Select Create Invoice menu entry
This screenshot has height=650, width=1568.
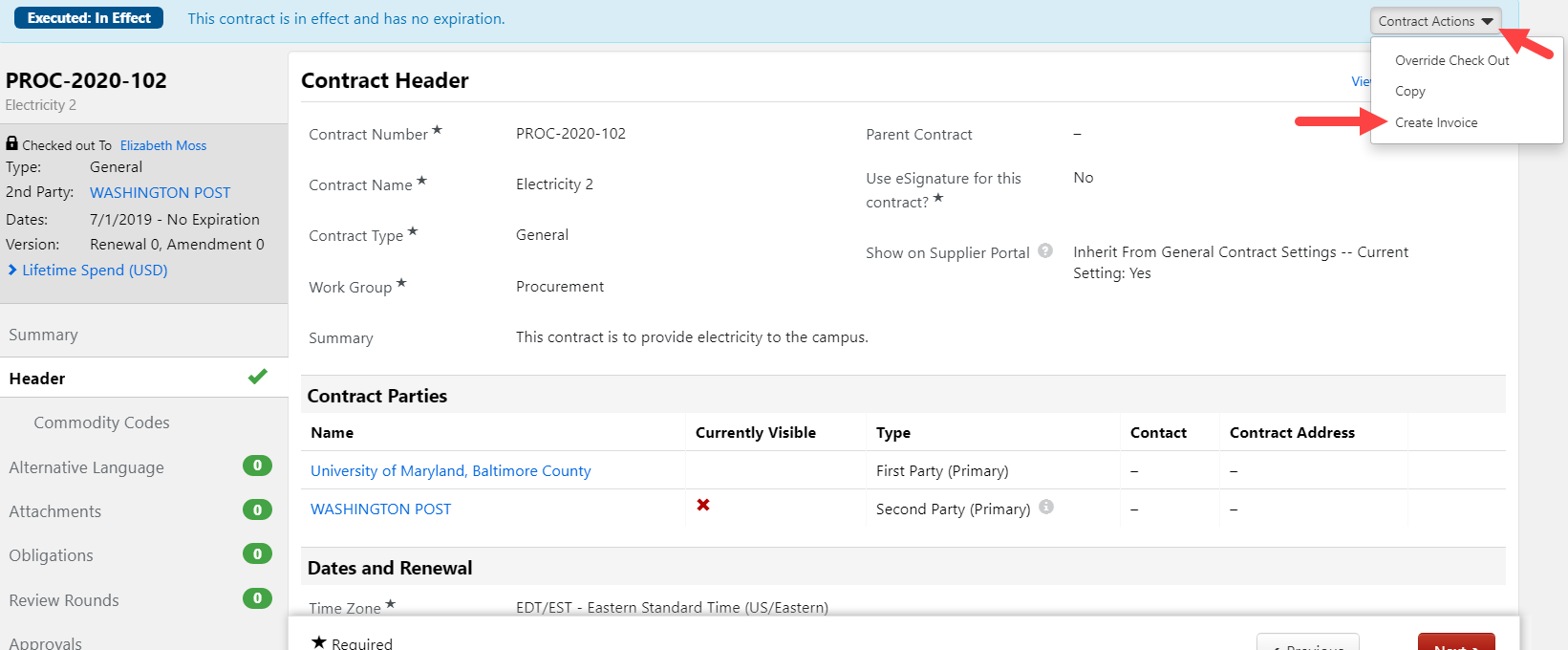click(x=1436, y=122)
